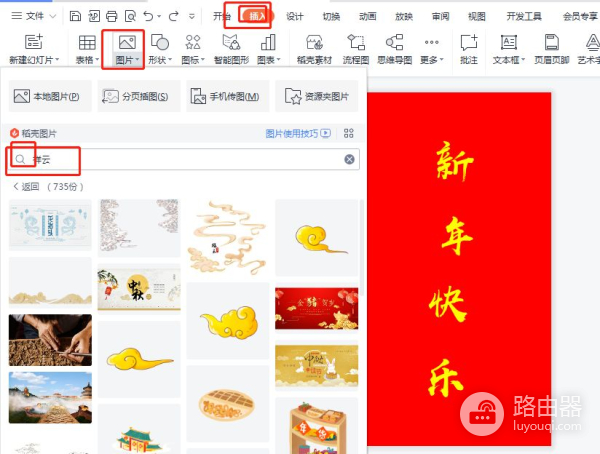Select the green-roofed palace thumbnail
This screenshot has height=454, width=600.
[139, 429]
